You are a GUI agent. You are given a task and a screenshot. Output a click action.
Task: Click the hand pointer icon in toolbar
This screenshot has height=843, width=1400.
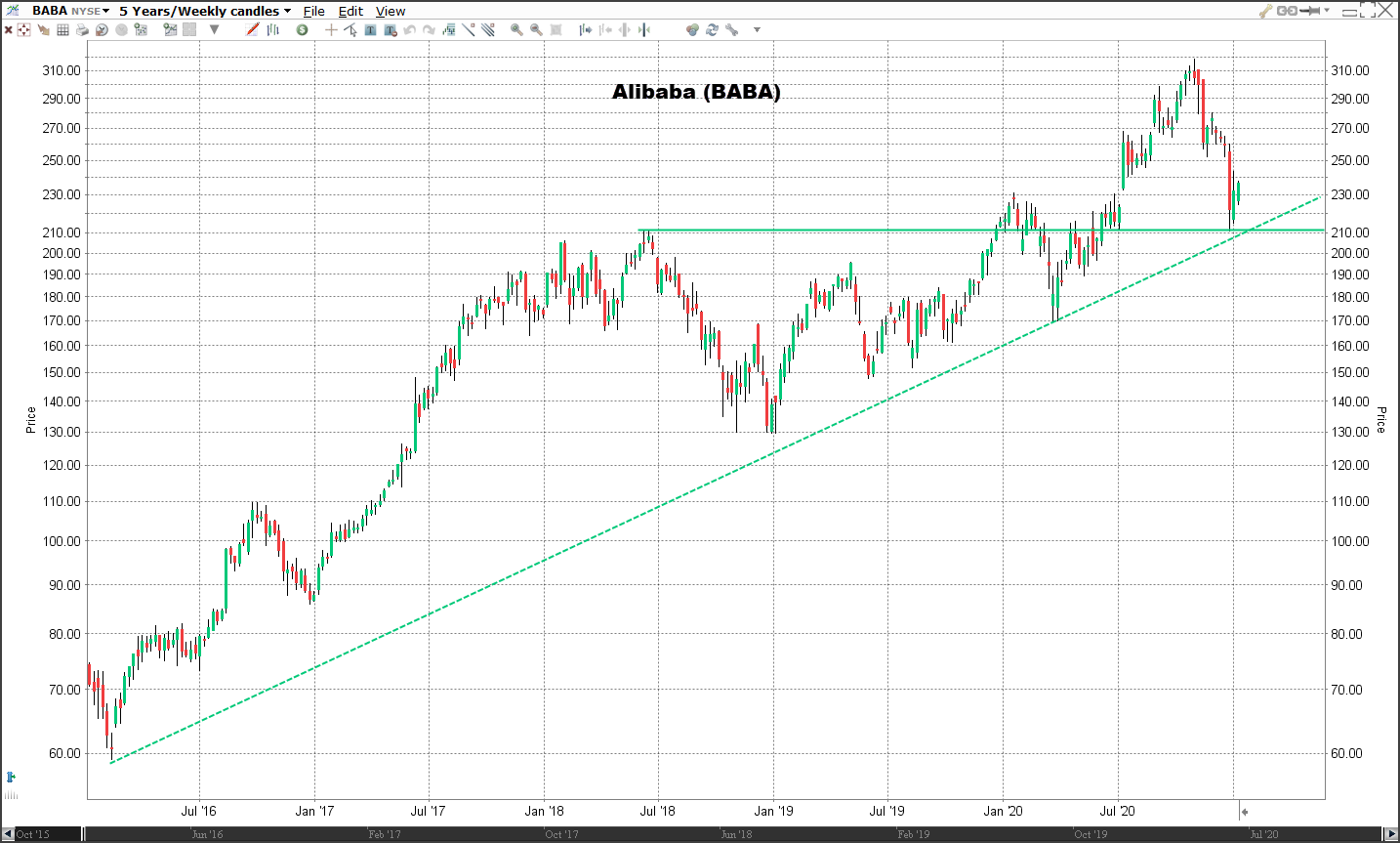point(43,30)
